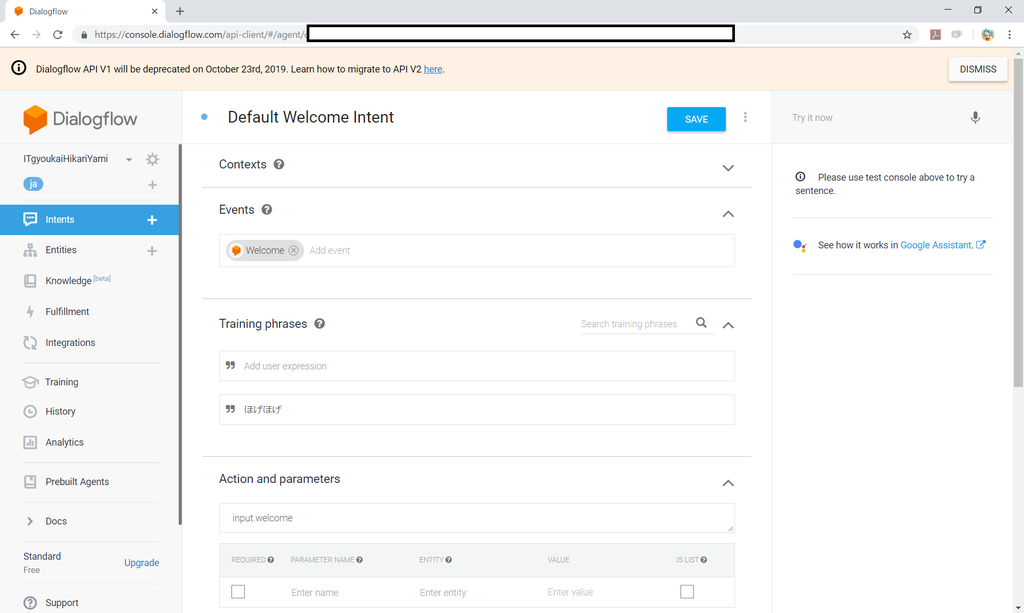The width and height of the screenshot is (1024, 613).
Task: Collapse the Training phrases section
Action: pyautogui.click(x=728, y=325)
